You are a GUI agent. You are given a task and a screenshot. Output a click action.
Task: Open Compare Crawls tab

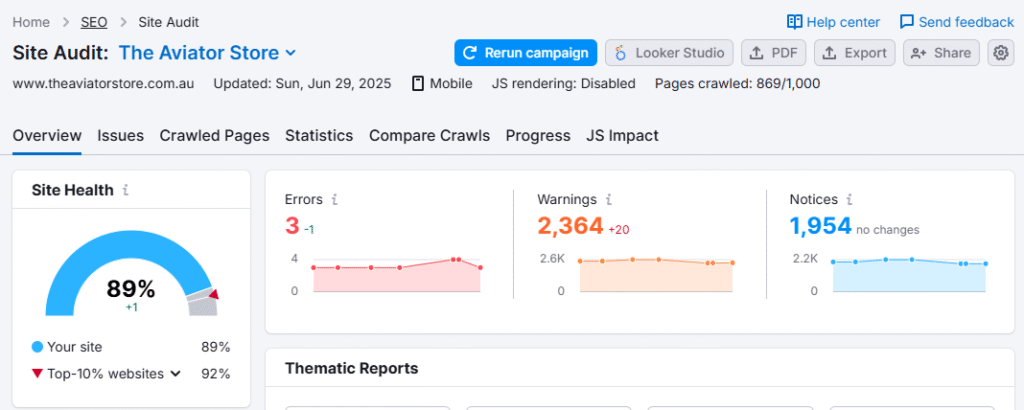pos(429,136)
